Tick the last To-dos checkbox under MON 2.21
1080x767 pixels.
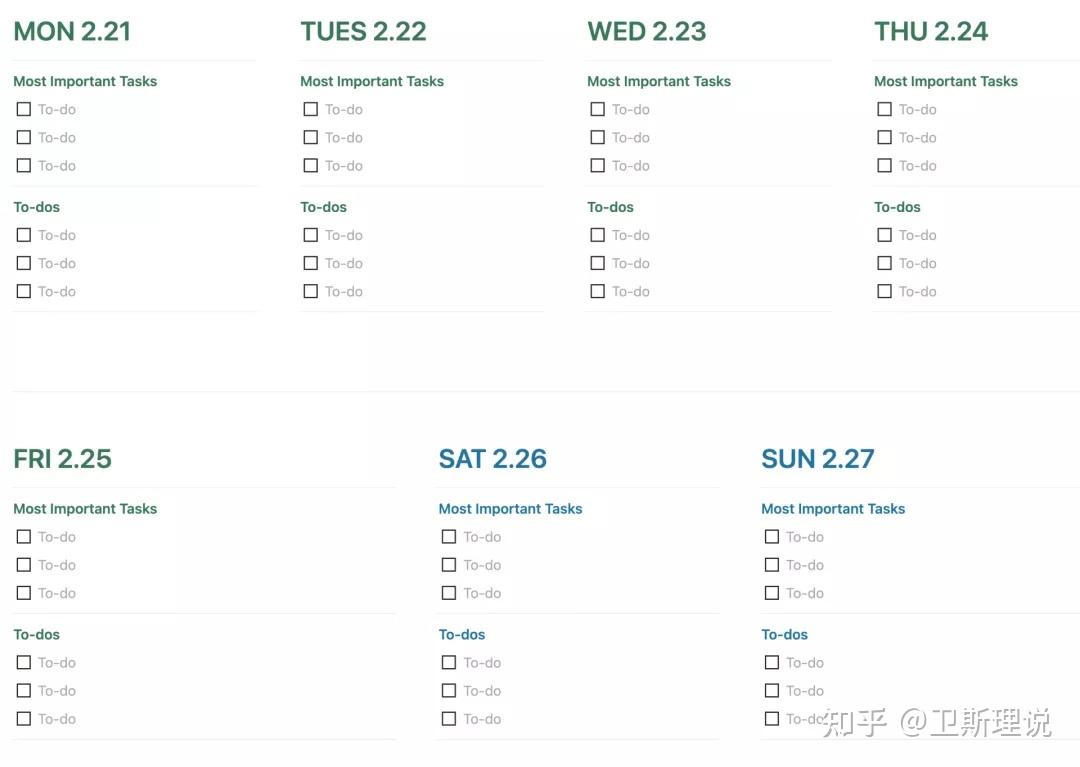[24, 291]
